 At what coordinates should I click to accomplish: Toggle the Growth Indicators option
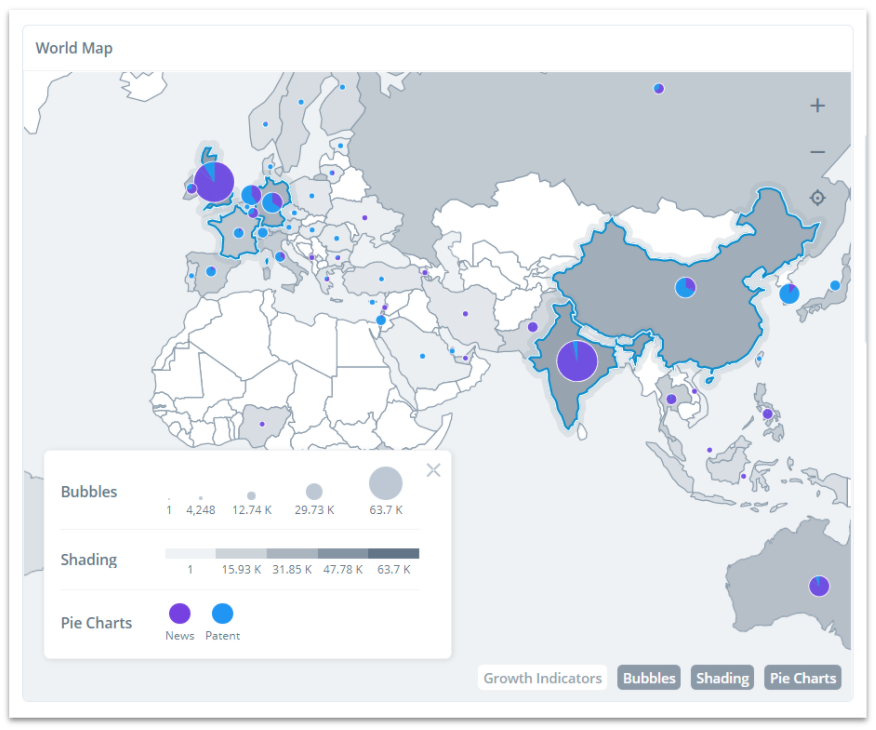[543, 678]
